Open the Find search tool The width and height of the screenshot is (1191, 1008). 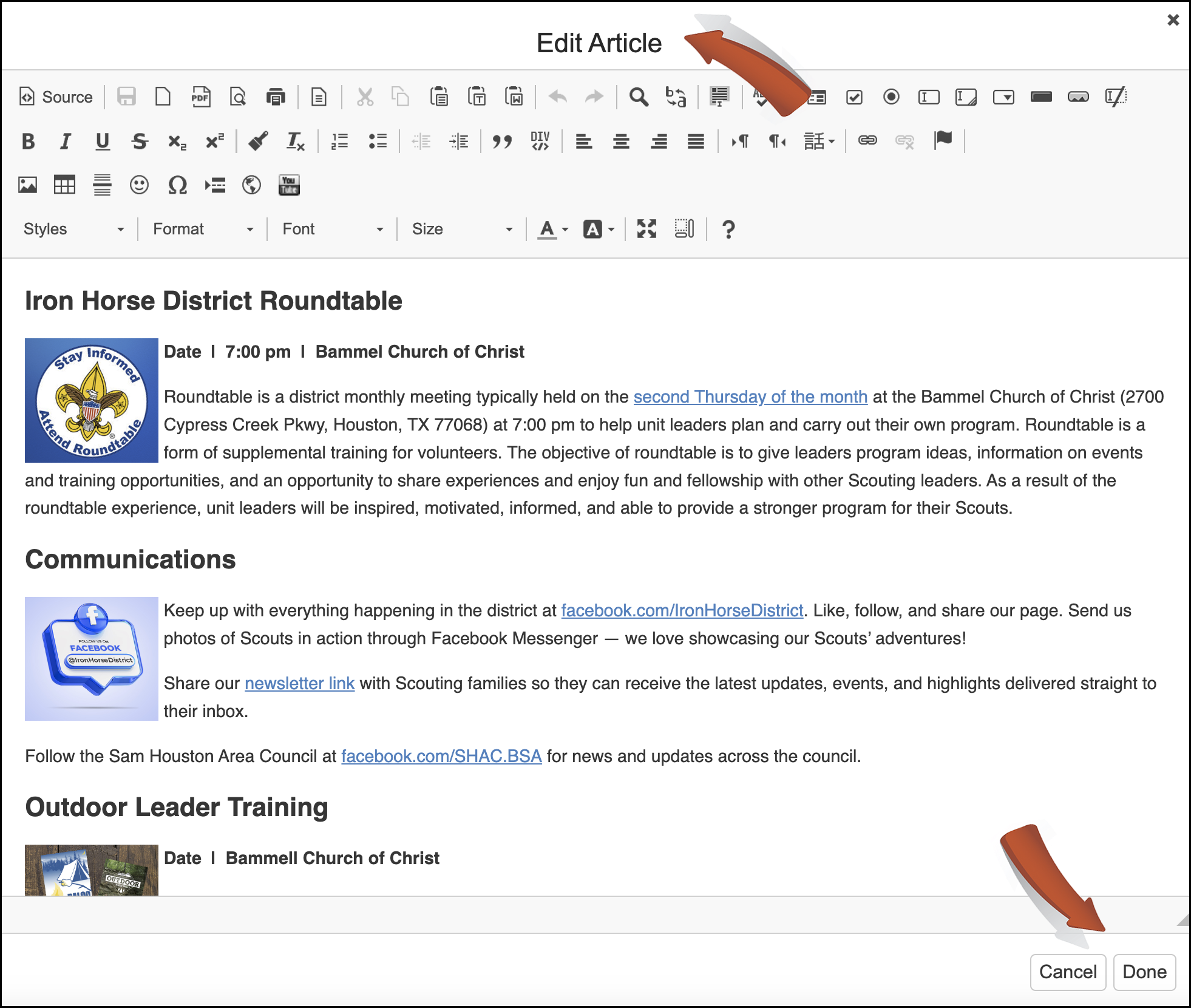(638, 97)
